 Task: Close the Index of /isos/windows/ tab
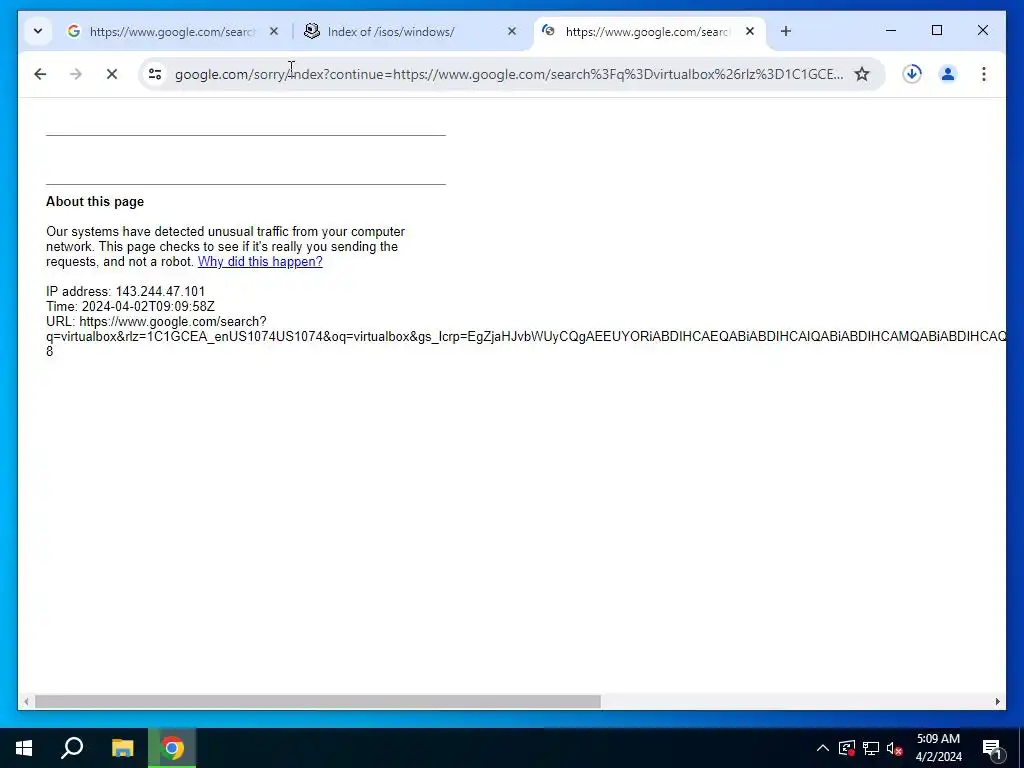(512, 31)
